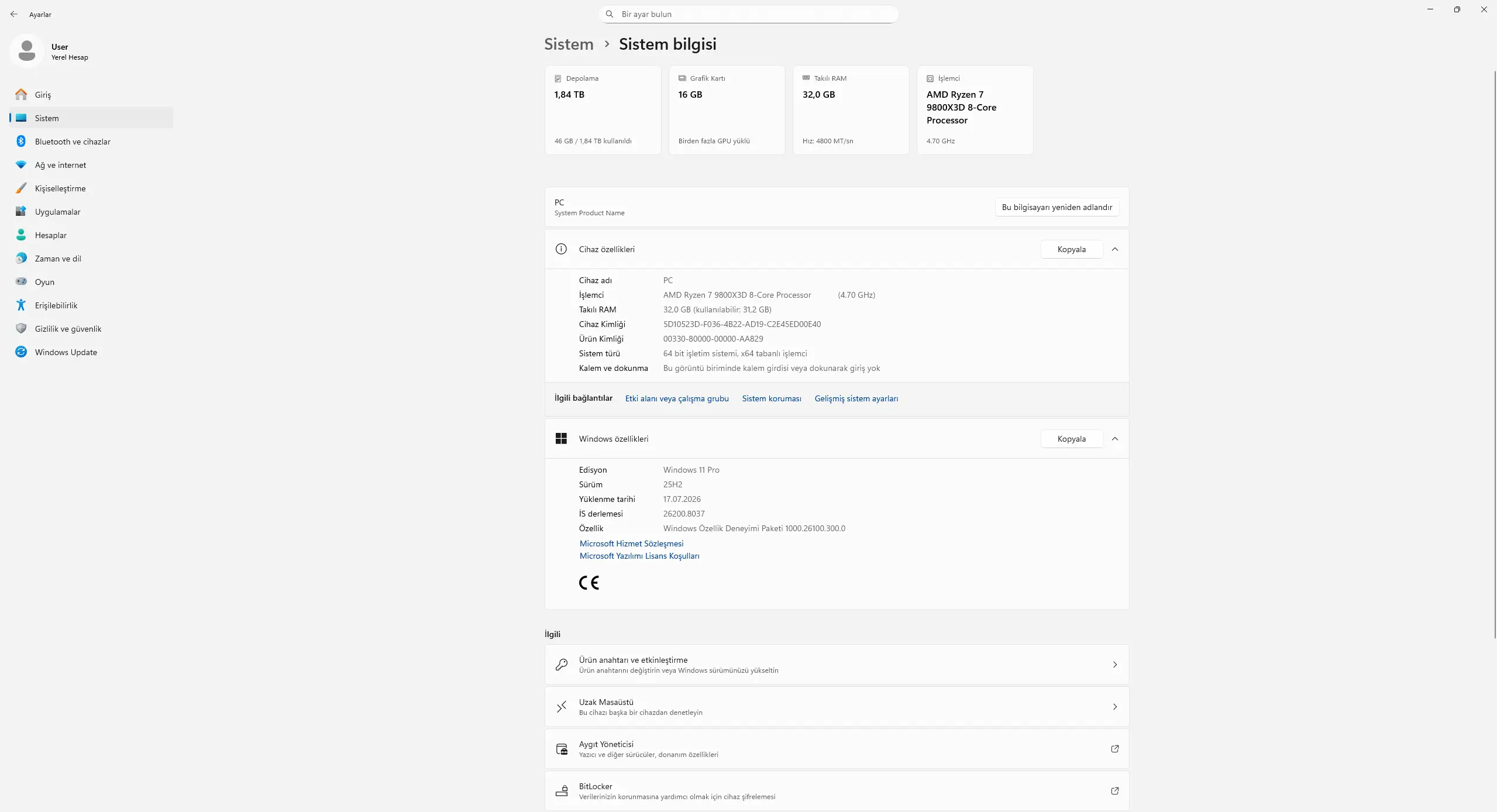This screenshot has height=812, width=1497.
Task: Open Uzak Masaüstü settings
Action: [837, 707]
